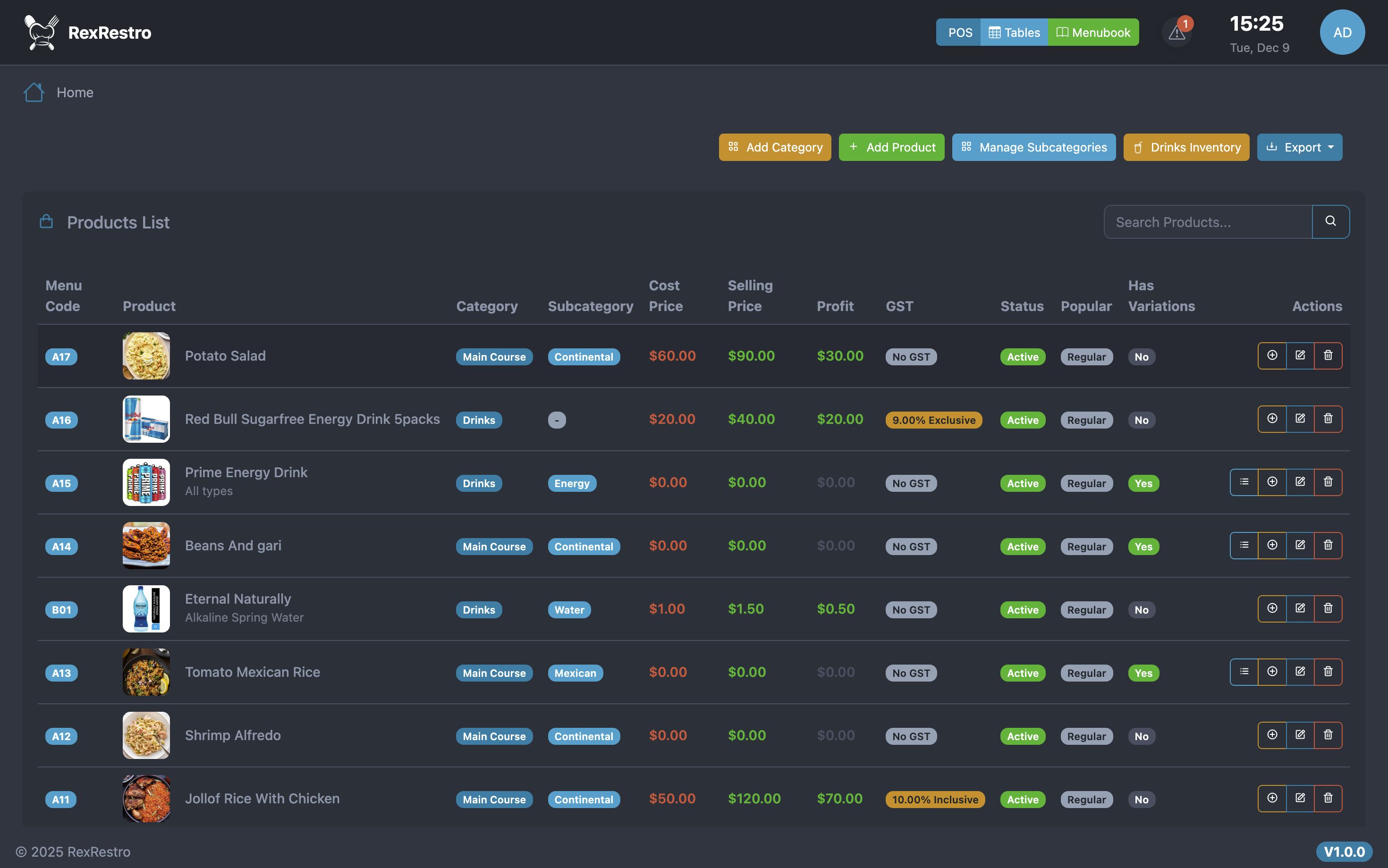Click the Drinks Inventory button

click(x=1186, y=148)
